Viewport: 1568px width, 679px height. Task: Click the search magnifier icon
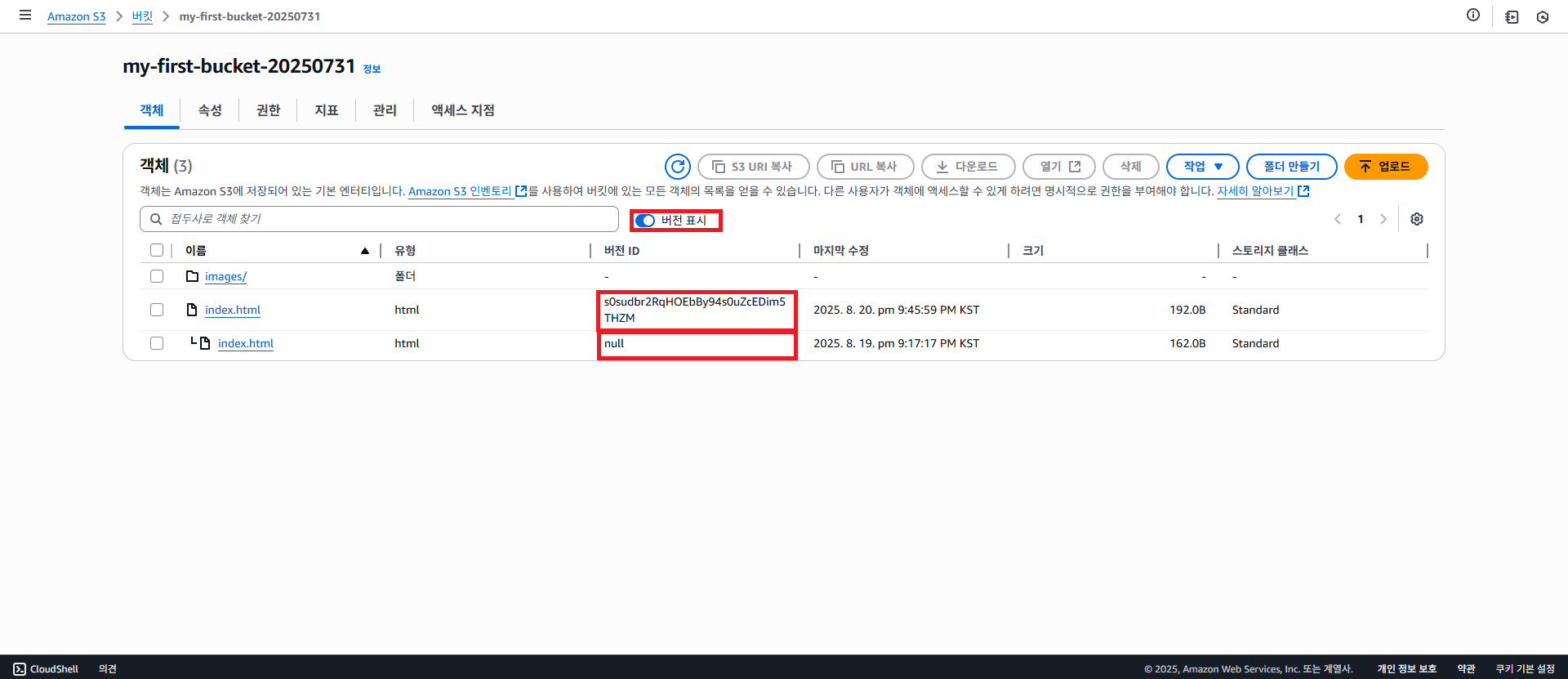click(x=156, y=219)
